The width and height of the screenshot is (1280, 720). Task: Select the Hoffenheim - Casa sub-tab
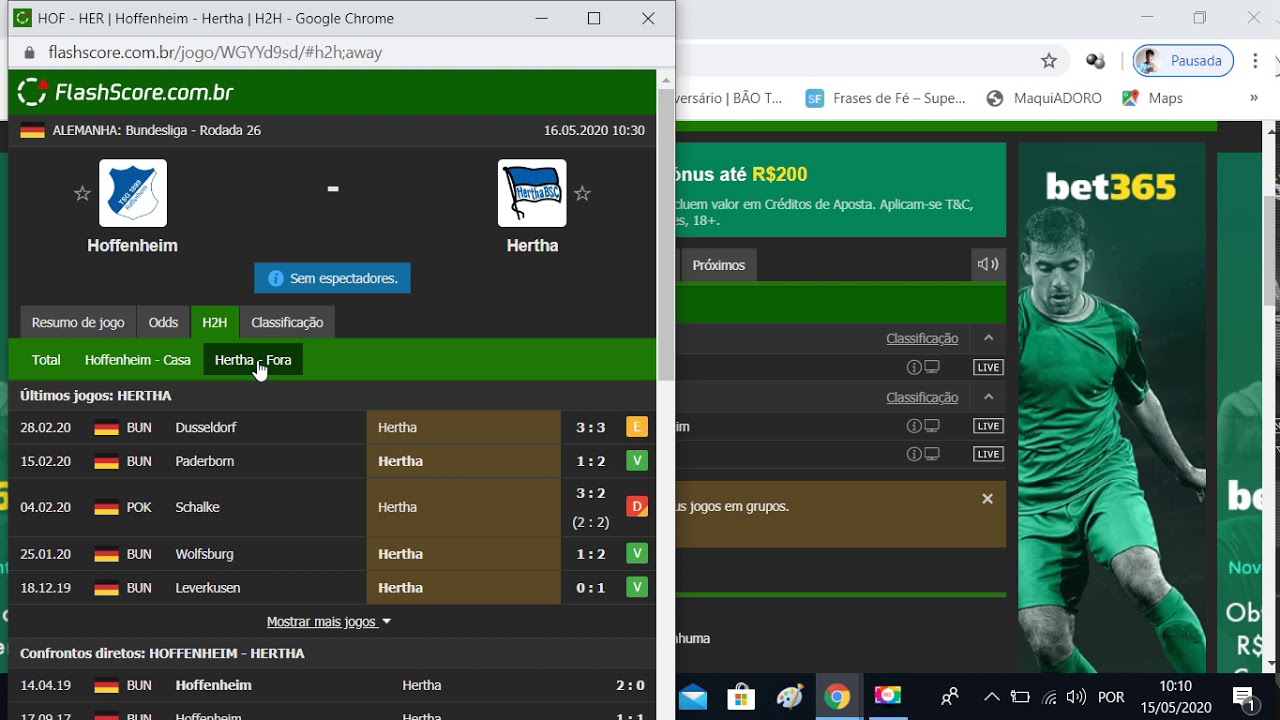(138, 360)
